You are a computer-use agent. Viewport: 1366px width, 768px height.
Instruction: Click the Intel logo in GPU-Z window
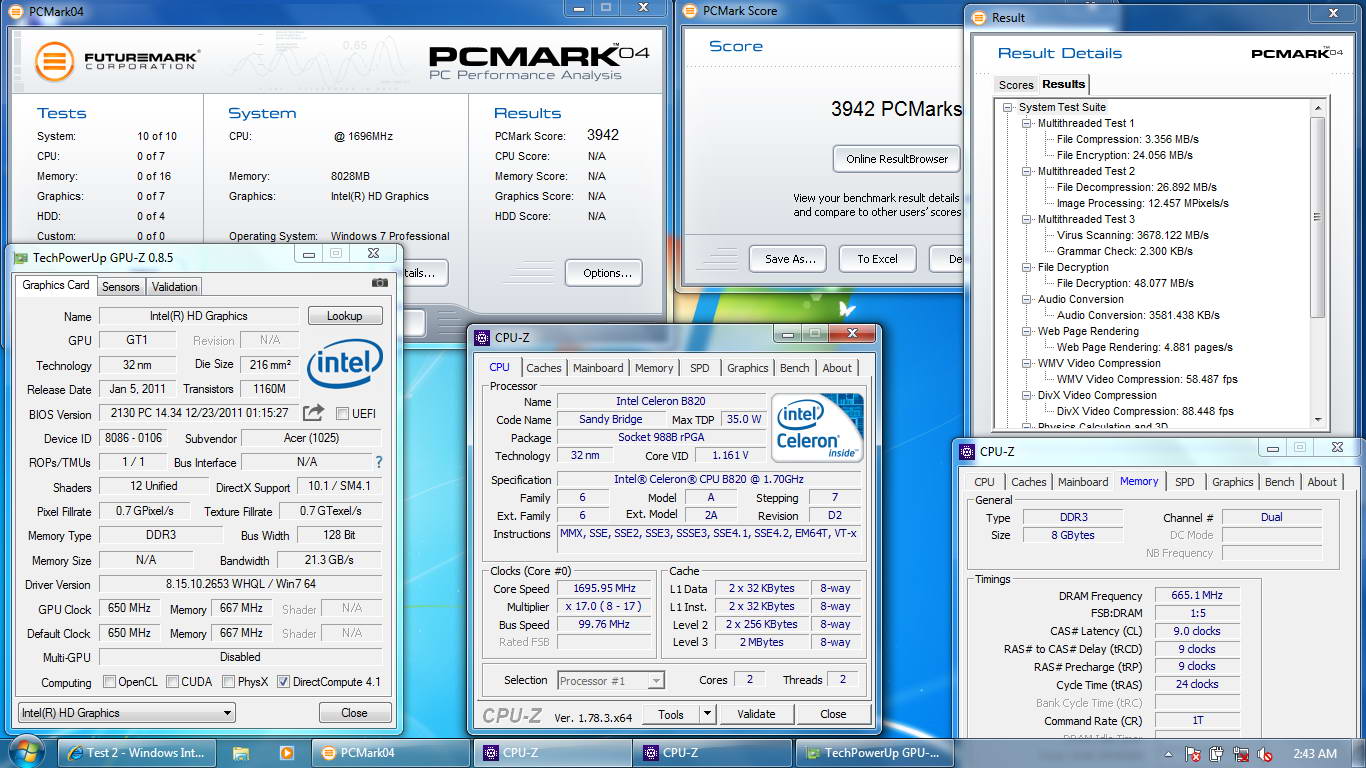345,363
